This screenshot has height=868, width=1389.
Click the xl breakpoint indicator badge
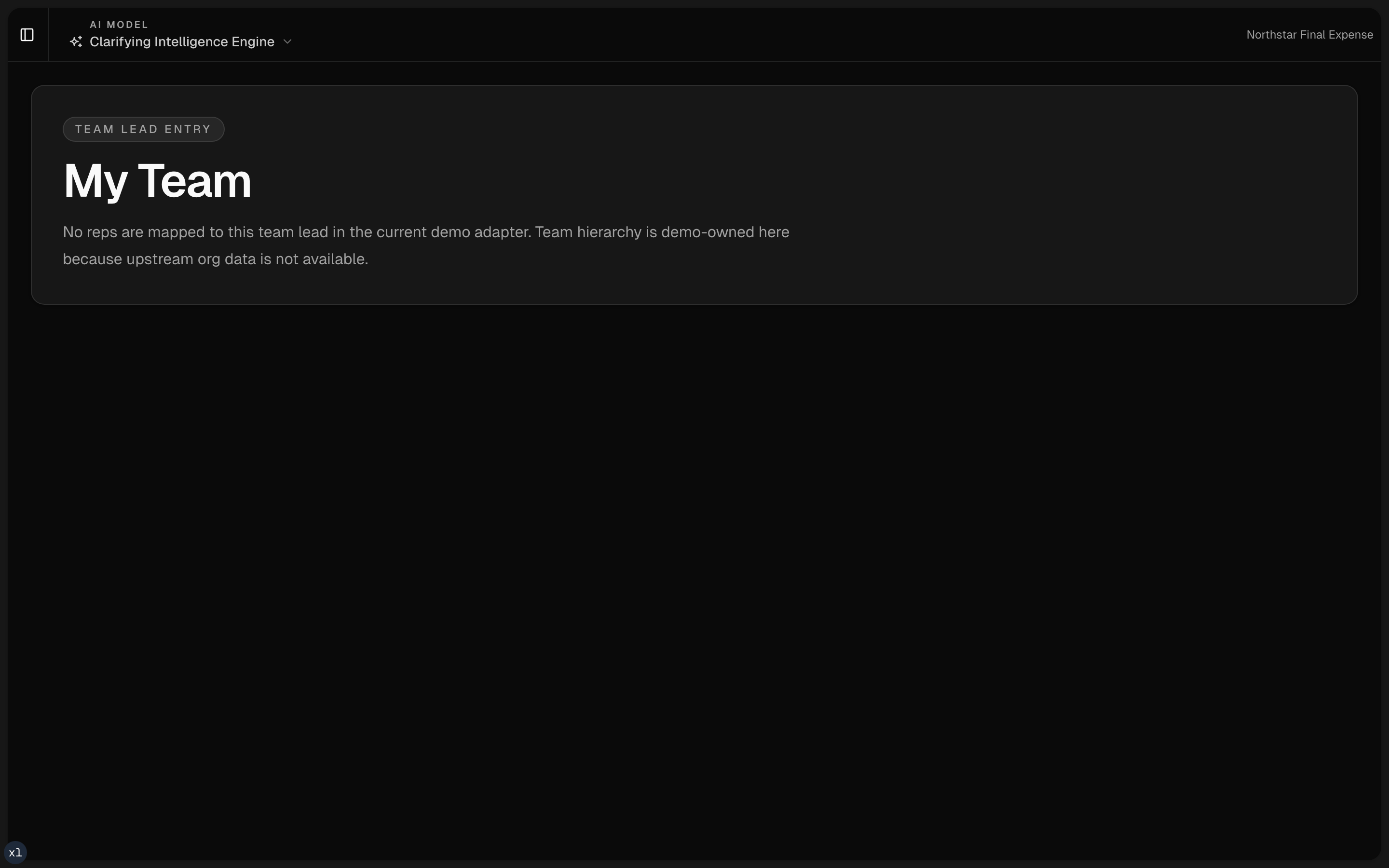click(15, 853)
